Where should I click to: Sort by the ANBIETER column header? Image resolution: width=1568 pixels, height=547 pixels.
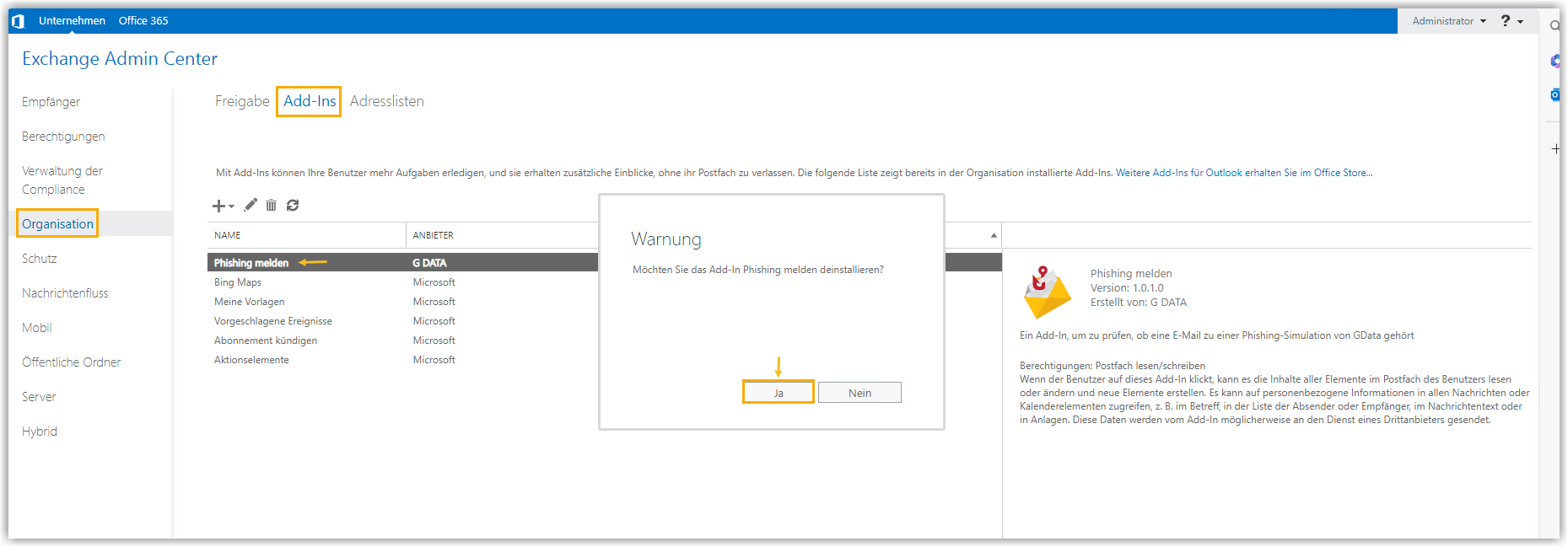433,235
